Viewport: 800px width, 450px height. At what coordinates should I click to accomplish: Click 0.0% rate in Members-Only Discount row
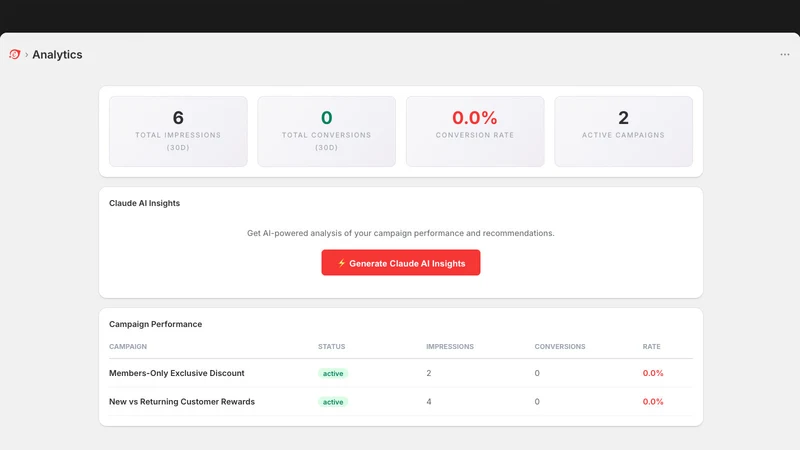(x=653, y=373)
